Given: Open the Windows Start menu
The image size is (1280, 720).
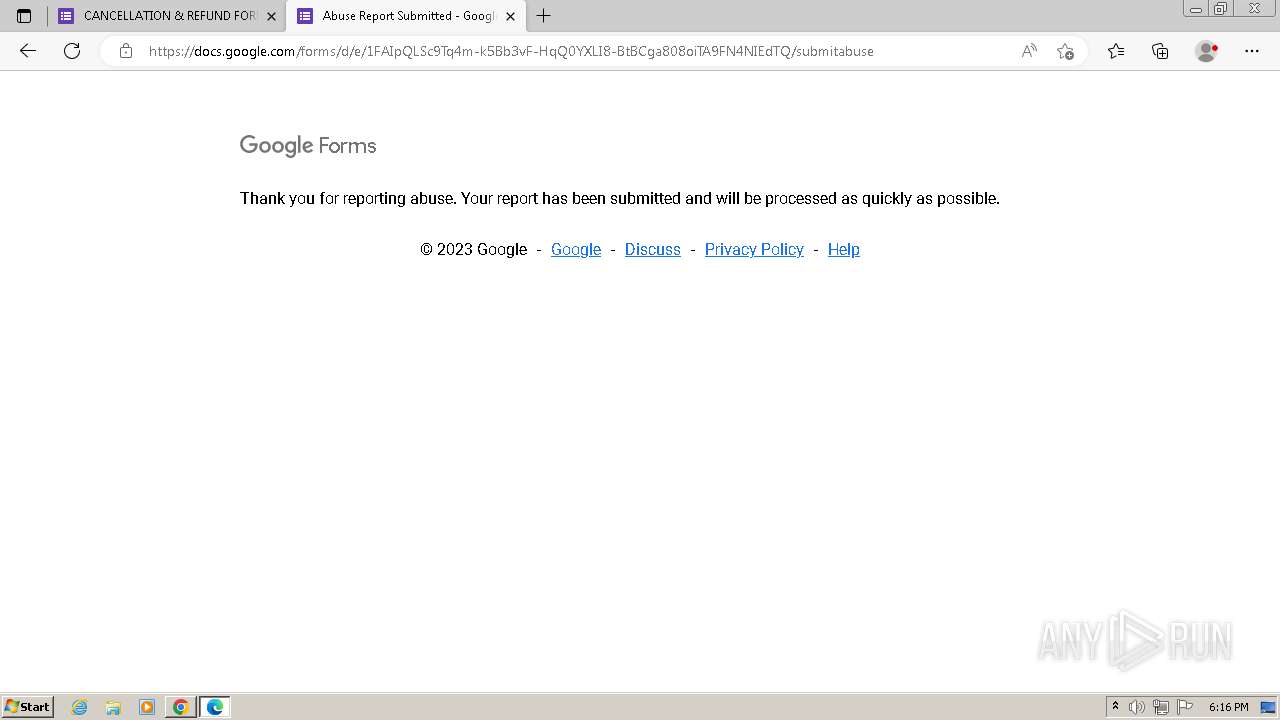Looking at the screenshot, I should coord(27,707).
